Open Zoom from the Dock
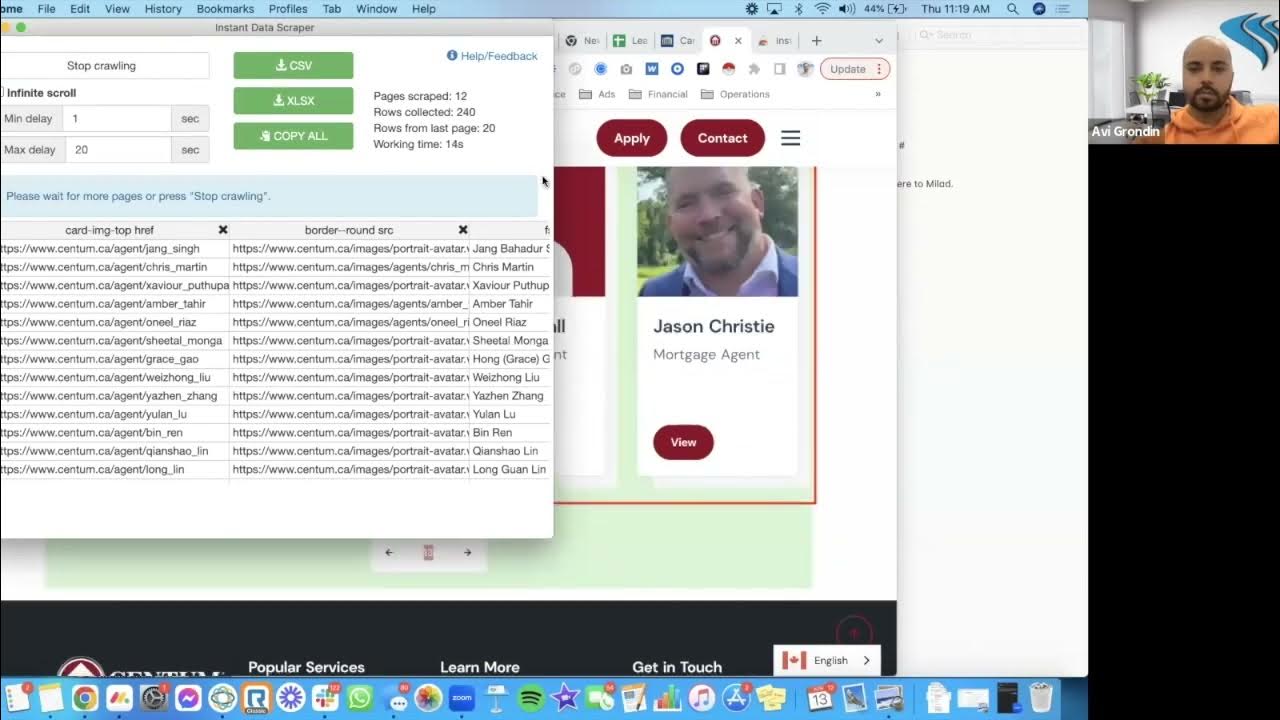Viewport: 1280px width, 720px height. (462, 698)
